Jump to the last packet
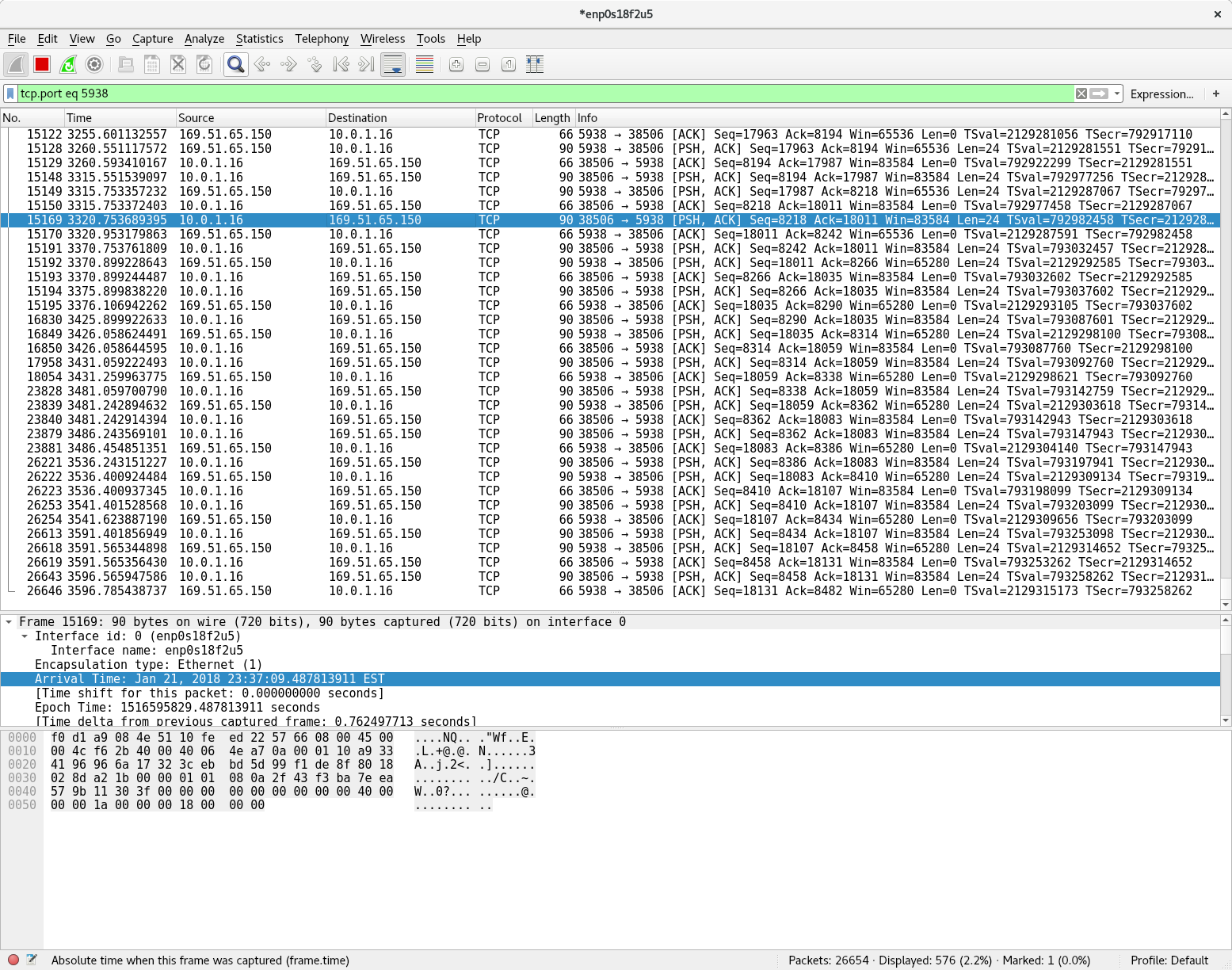The width and height of the screenshot is (1232, 970). [x=366, y=65]
